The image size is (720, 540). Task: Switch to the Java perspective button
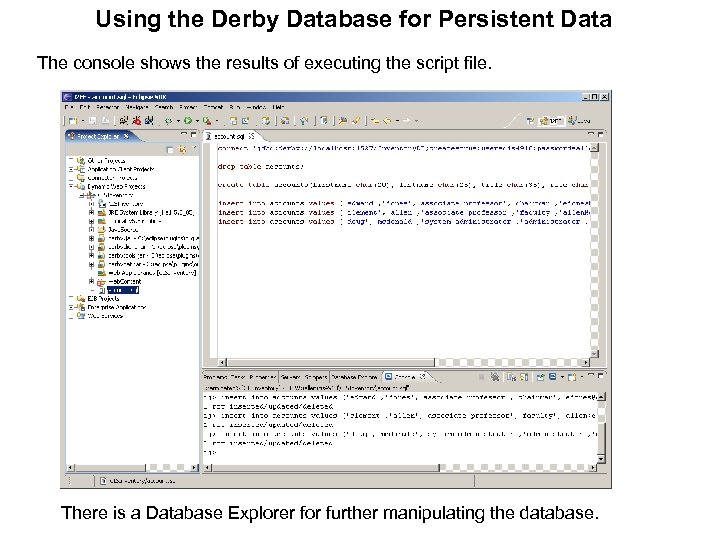pyautogui.click(x=579, y=121)
